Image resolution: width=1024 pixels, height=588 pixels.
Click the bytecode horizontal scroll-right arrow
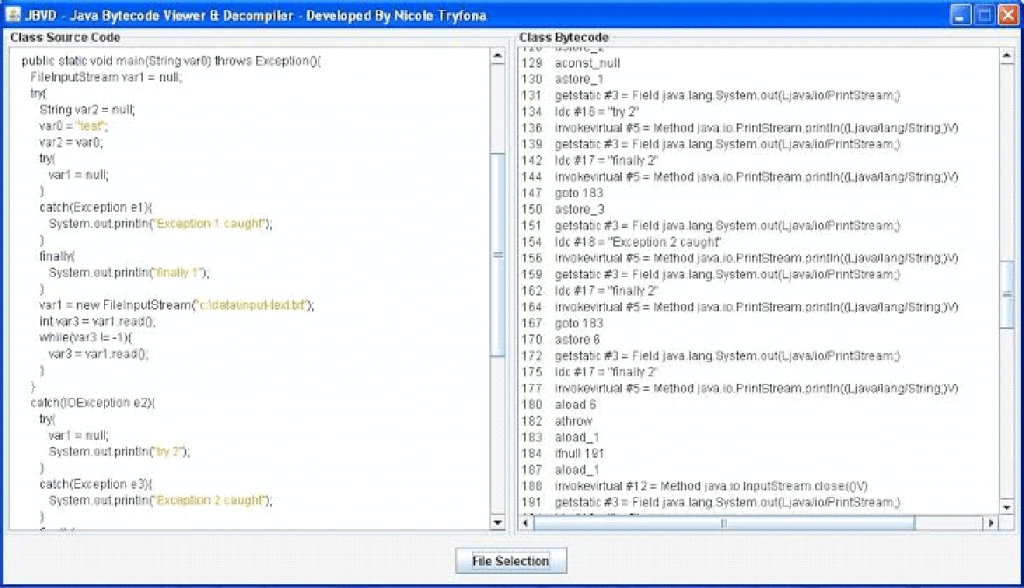click(993, 521)
